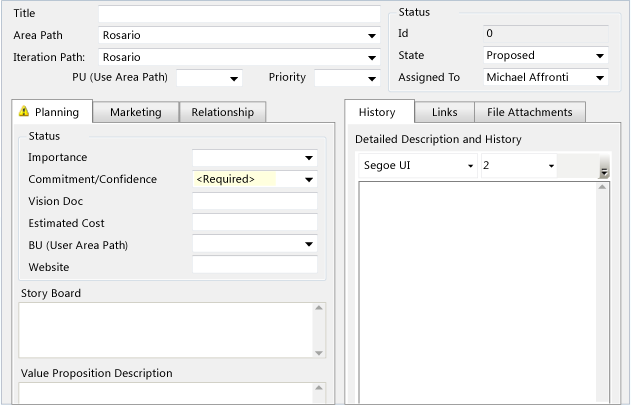Screen dimensions: 631x405
Task: Click the Id field showing 0
Action: click(x=546, y=33)
